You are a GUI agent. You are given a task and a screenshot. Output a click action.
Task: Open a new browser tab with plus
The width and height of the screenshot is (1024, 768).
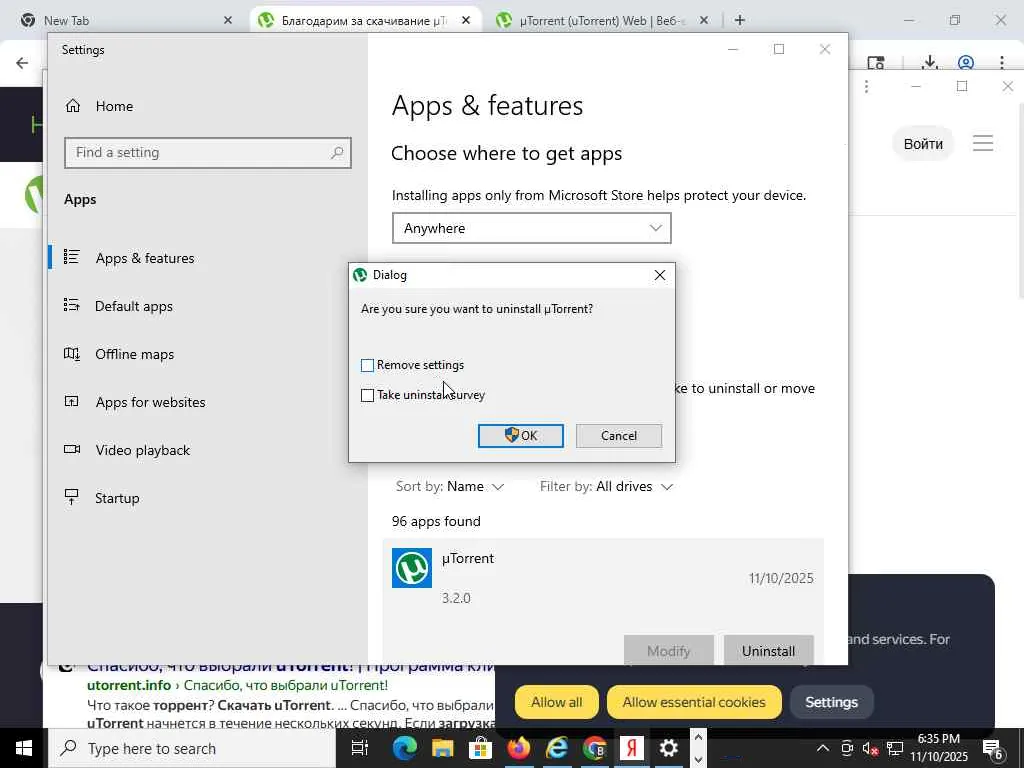click(739, 20)
